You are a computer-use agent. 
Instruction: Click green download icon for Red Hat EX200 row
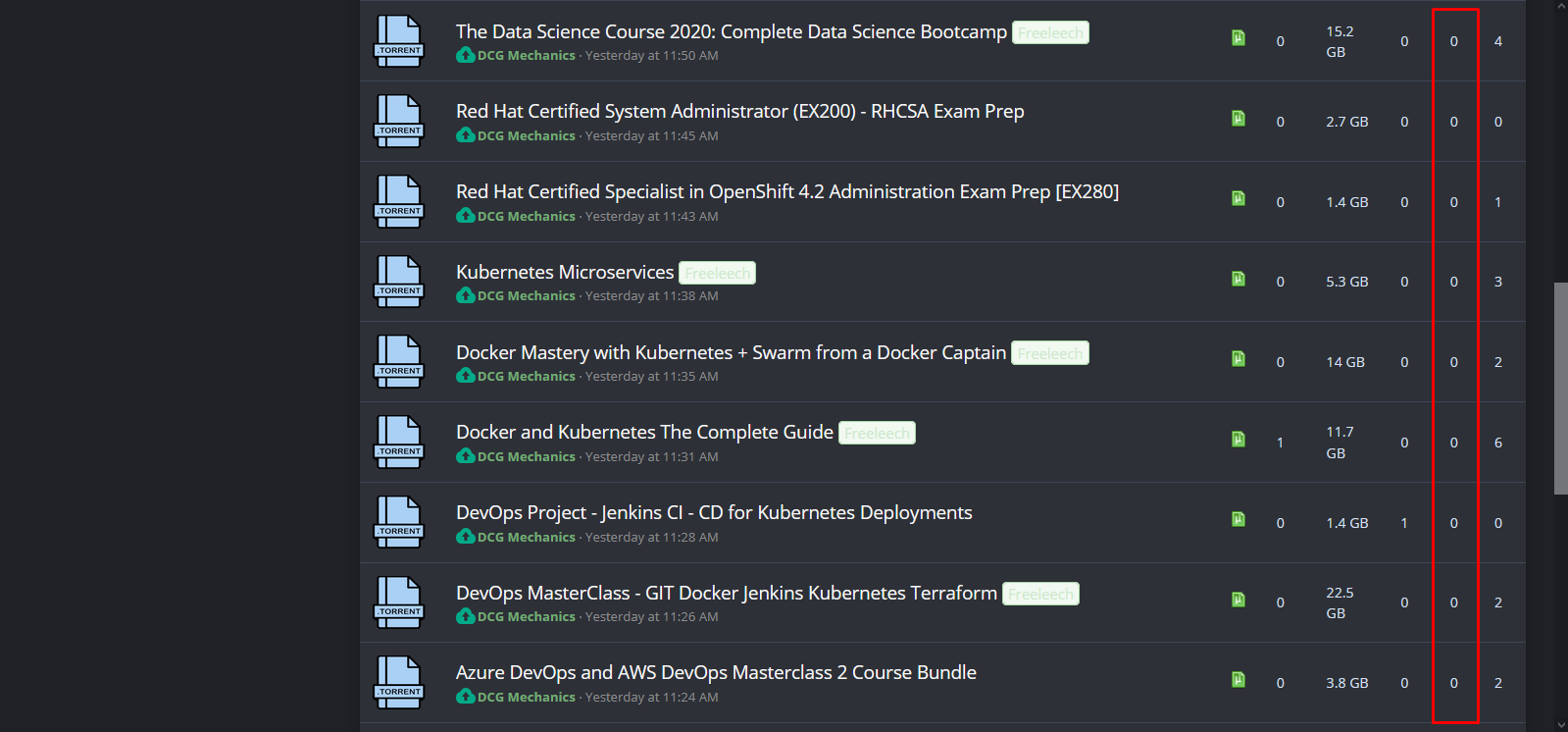(1239, 119)
